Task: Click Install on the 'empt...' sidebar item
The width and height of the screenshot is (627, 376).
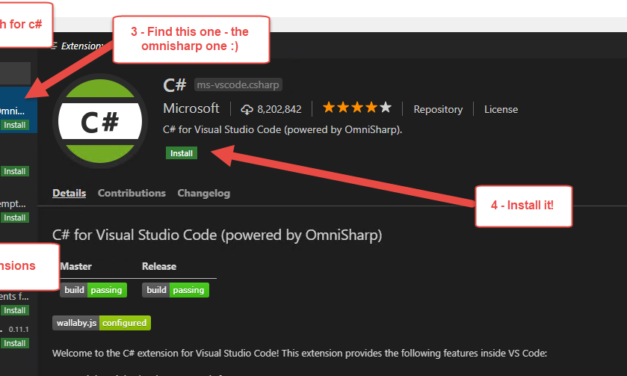Action: (x=14, y=218)
